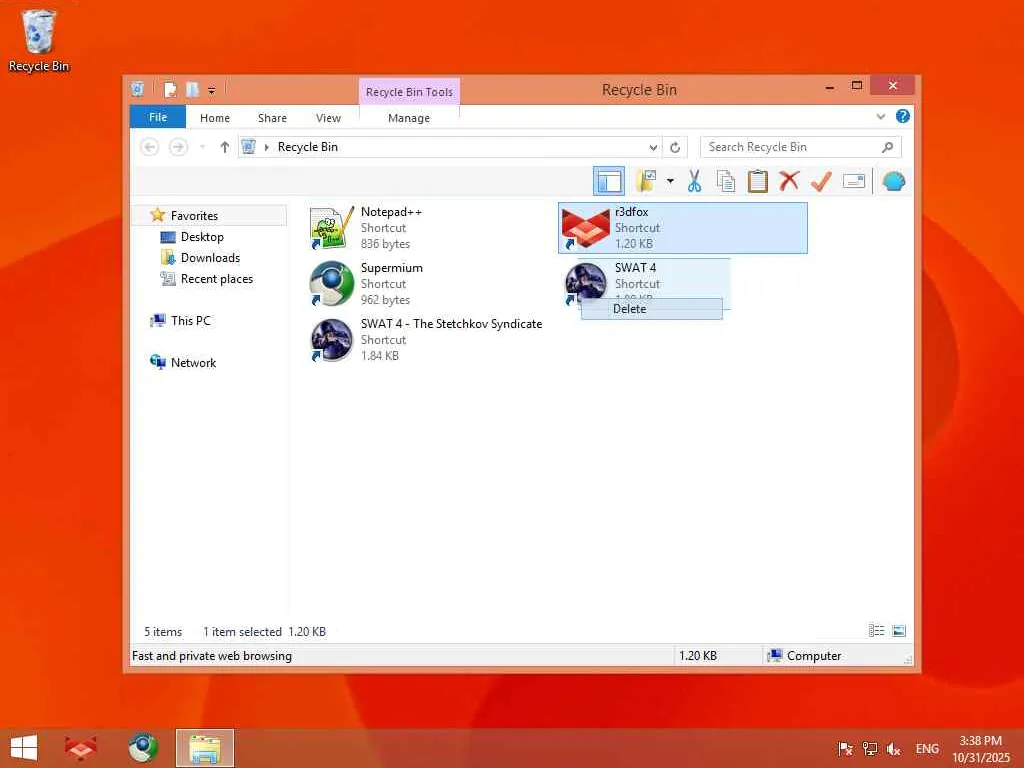This screenshot has height=768, width=1024.
Task: Click the Back navigation arrow
Action: coord(150,147)
